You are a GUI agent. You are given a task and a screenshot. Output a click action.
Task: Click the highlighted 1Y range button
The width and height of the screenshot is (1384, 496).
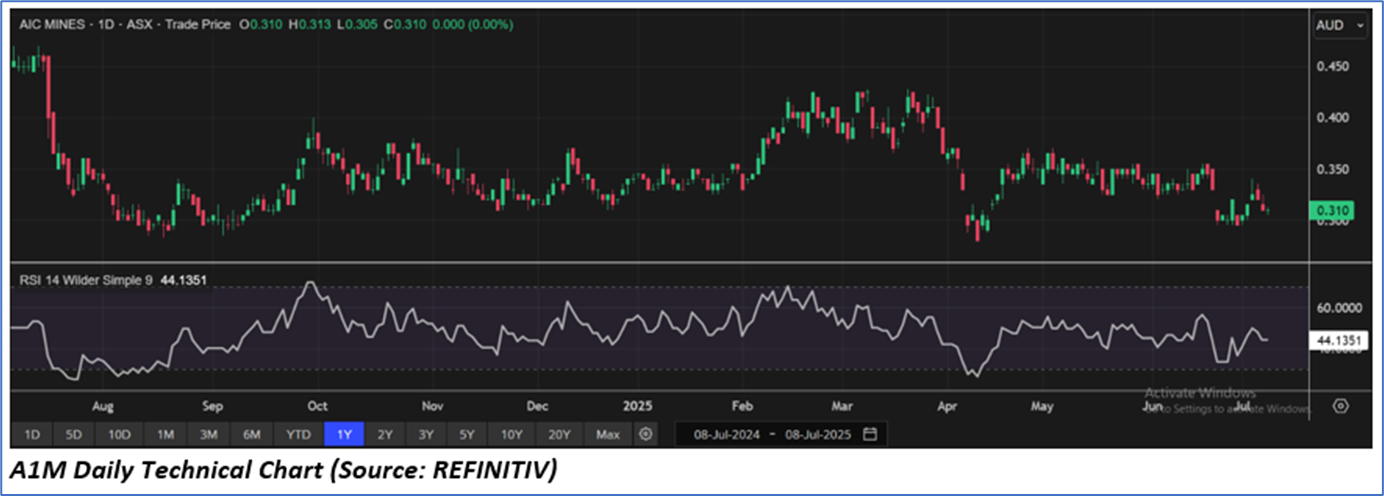click(x=344, y=434)
